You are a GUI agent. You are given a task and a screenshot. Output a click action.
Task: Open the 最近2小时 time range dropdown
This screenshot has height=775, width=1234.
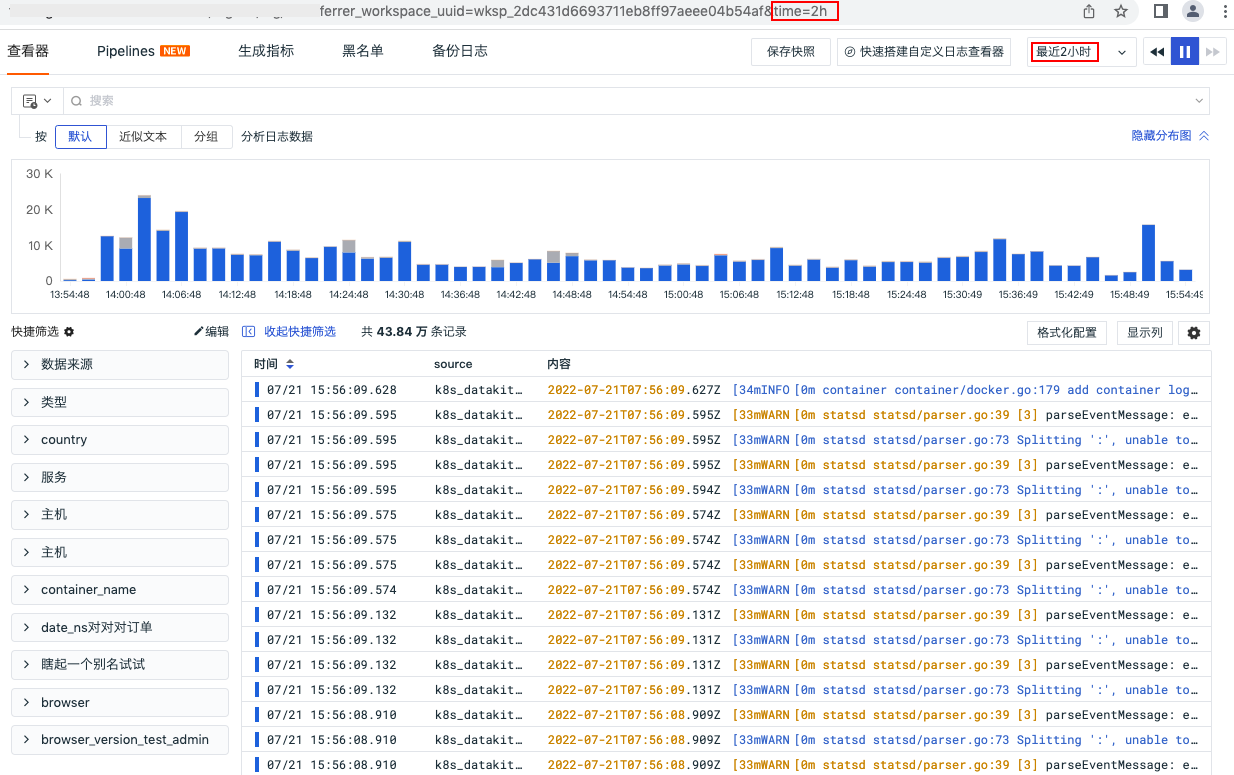pos(1083,52)
